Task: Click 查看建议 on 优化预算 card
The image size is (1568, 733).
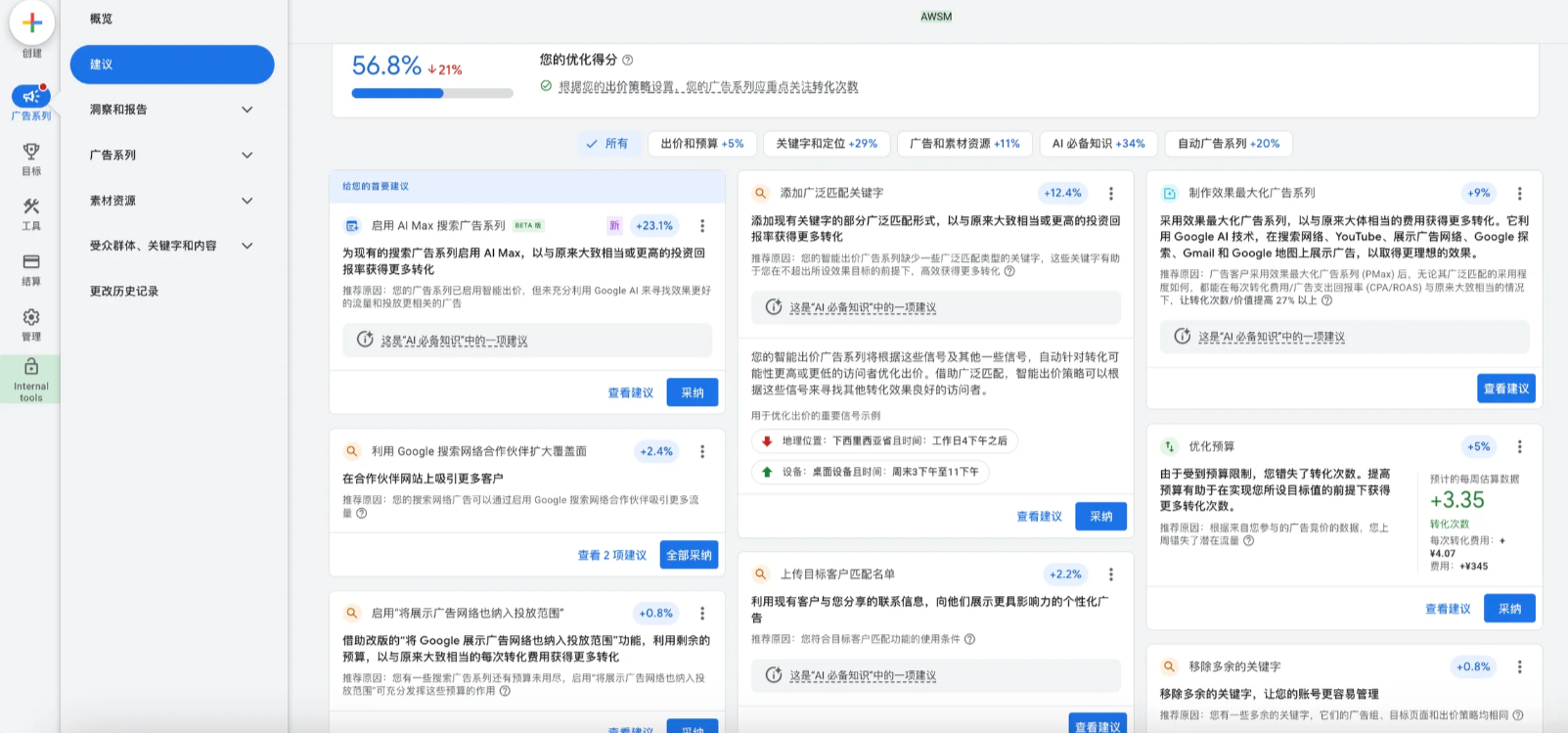Action: [x=1449, y=609]
